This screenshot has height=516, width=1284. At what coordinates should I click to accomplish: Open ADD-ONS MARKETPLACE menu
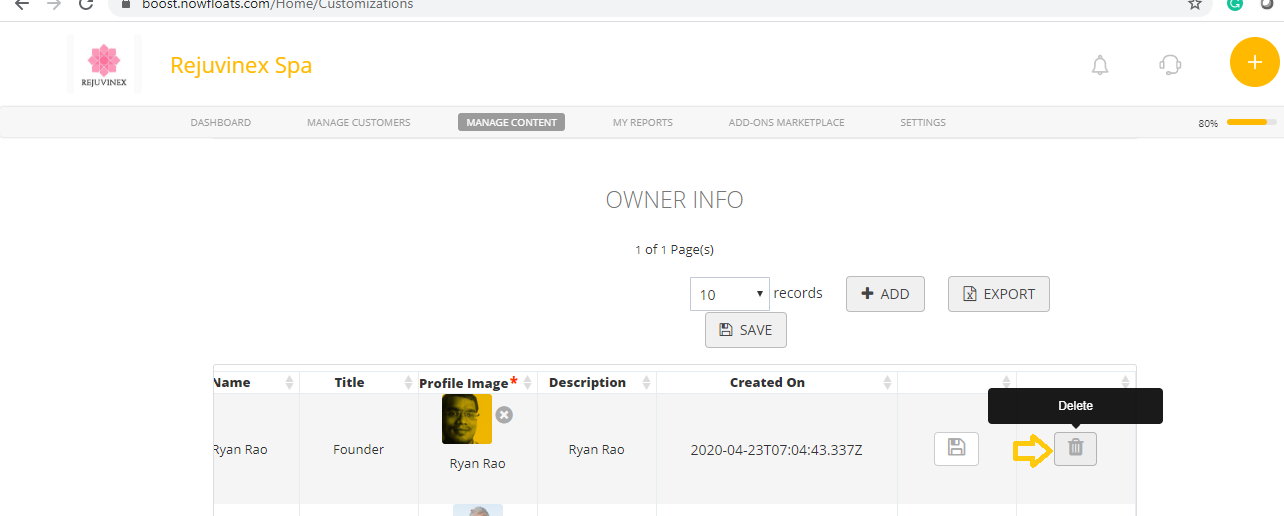(x=787, y=123)
